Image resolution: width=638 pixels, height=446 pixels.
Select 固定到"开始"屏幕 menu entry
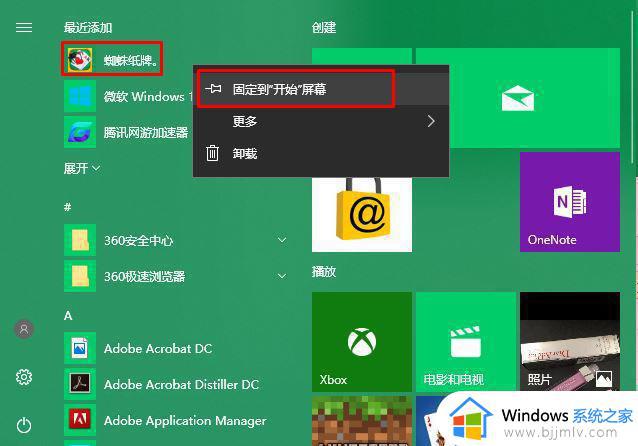[321, 89]
